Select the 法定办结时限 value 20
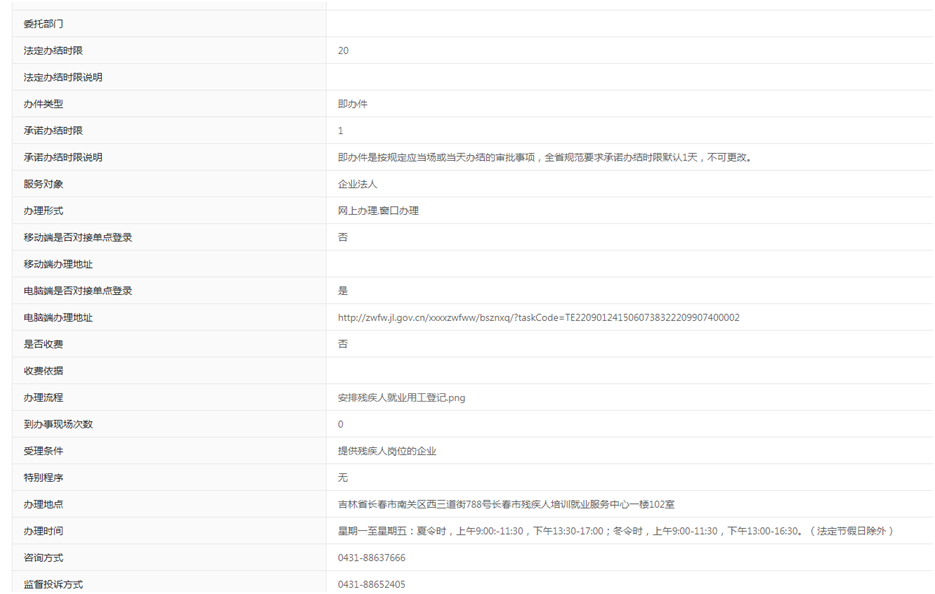This screenshot has width=935, height=594. tap(343, 51)
